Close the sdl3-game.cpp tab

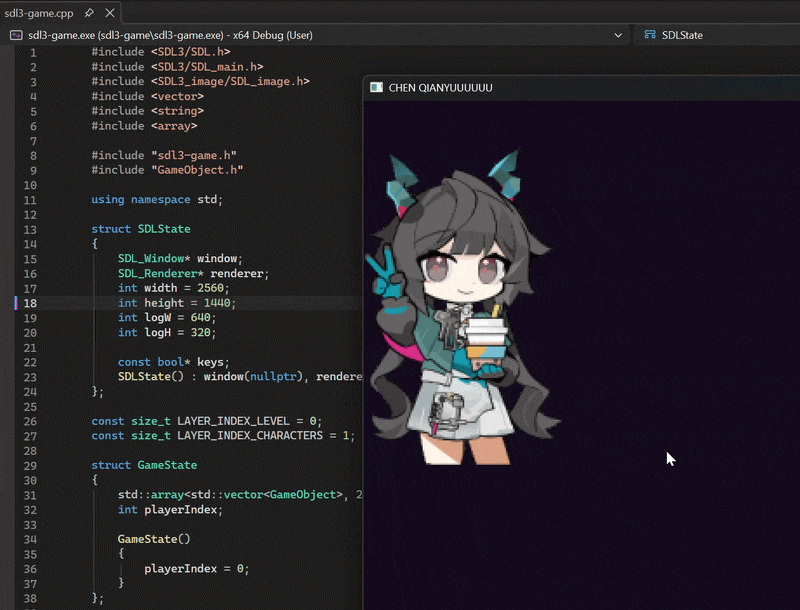point(110,13)
